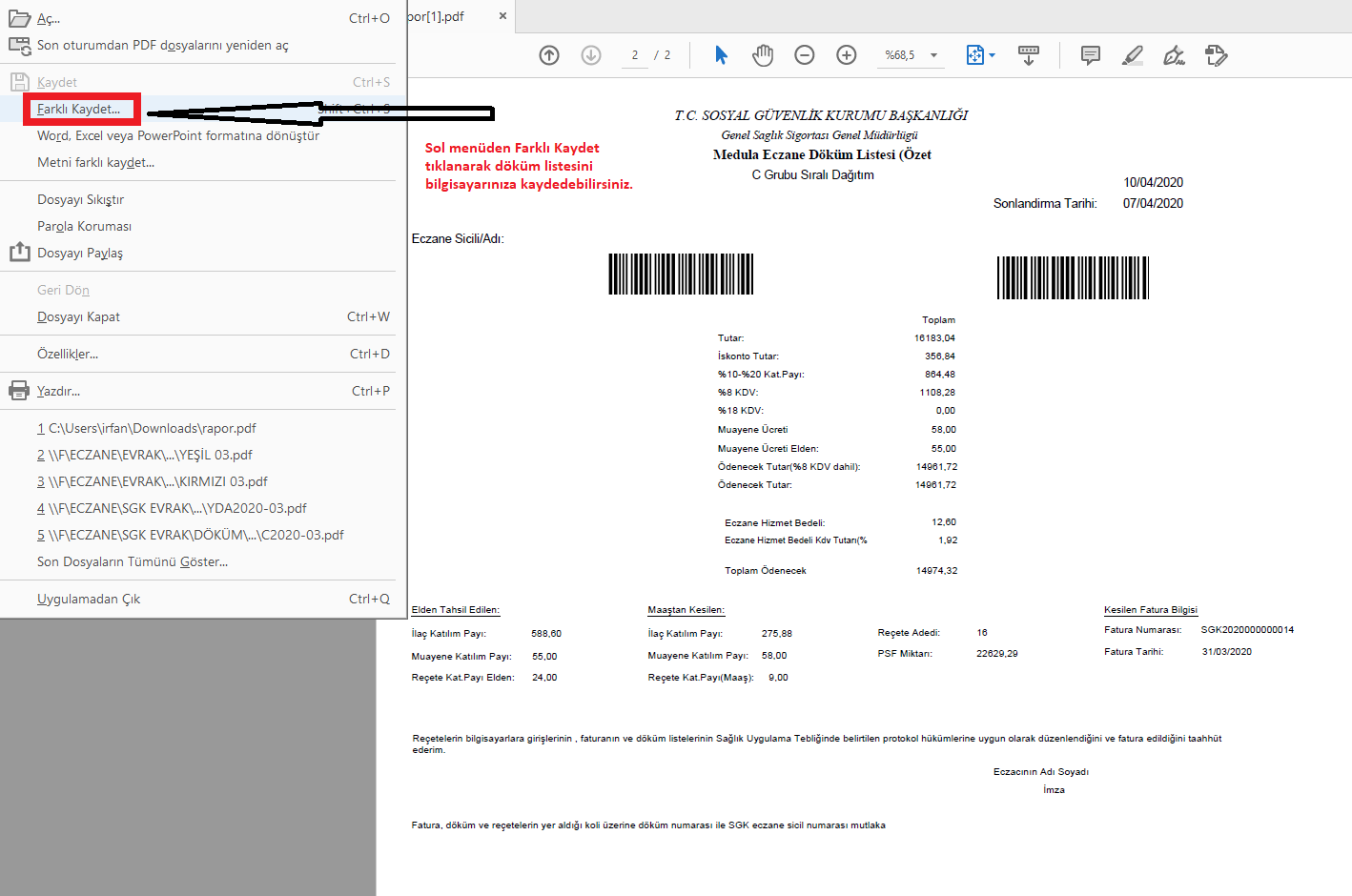1352x896 pixels.
Task: Click Dosyayı Paylaş share option
Action: tap(80, 253)
